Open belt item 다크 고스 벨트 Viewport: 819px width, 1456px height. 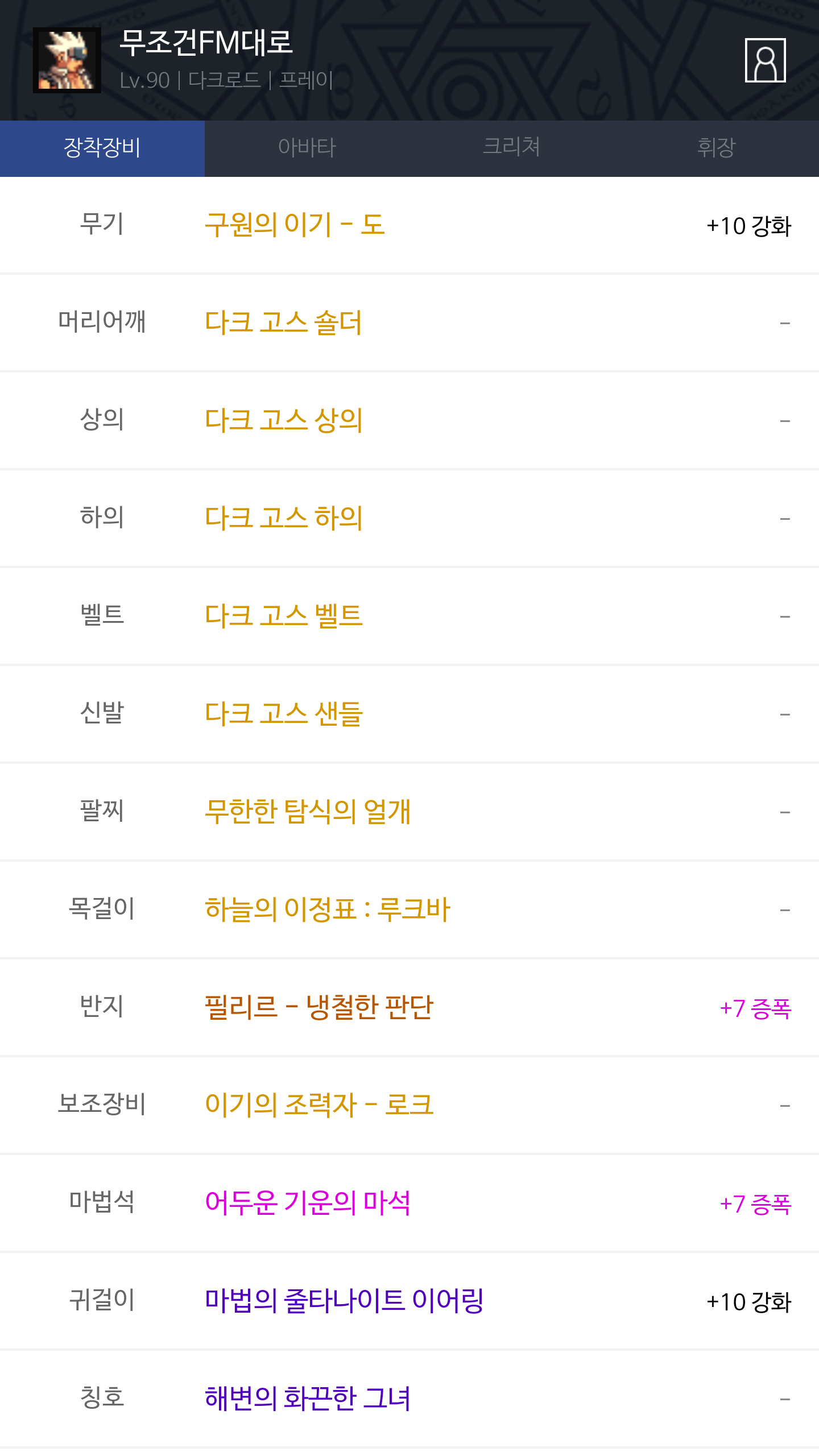pyautogui.click(x=283, y=617)
